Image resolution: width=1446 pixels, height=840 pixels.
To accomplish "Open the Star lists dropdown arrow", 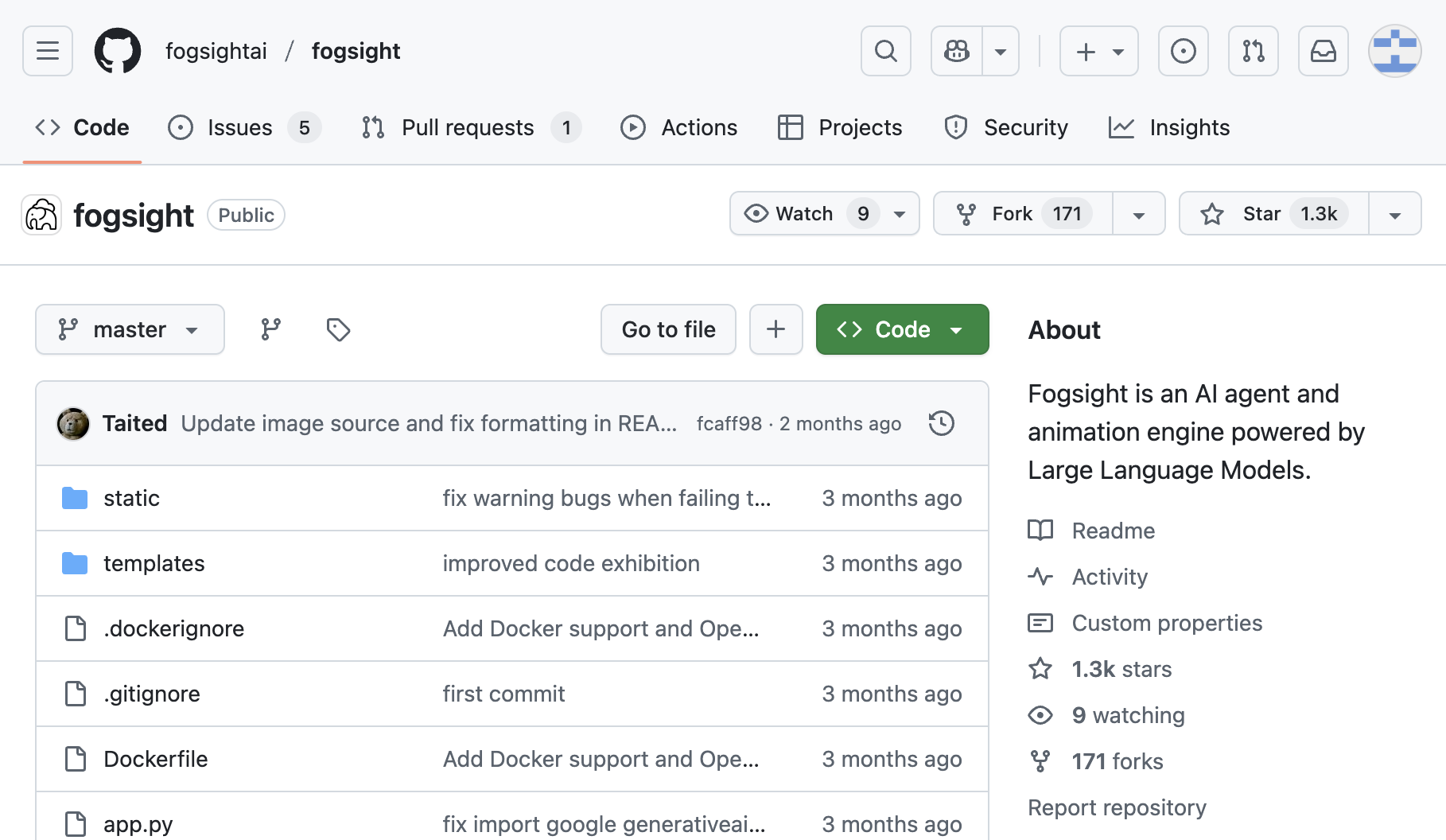I will (1394, 214).
